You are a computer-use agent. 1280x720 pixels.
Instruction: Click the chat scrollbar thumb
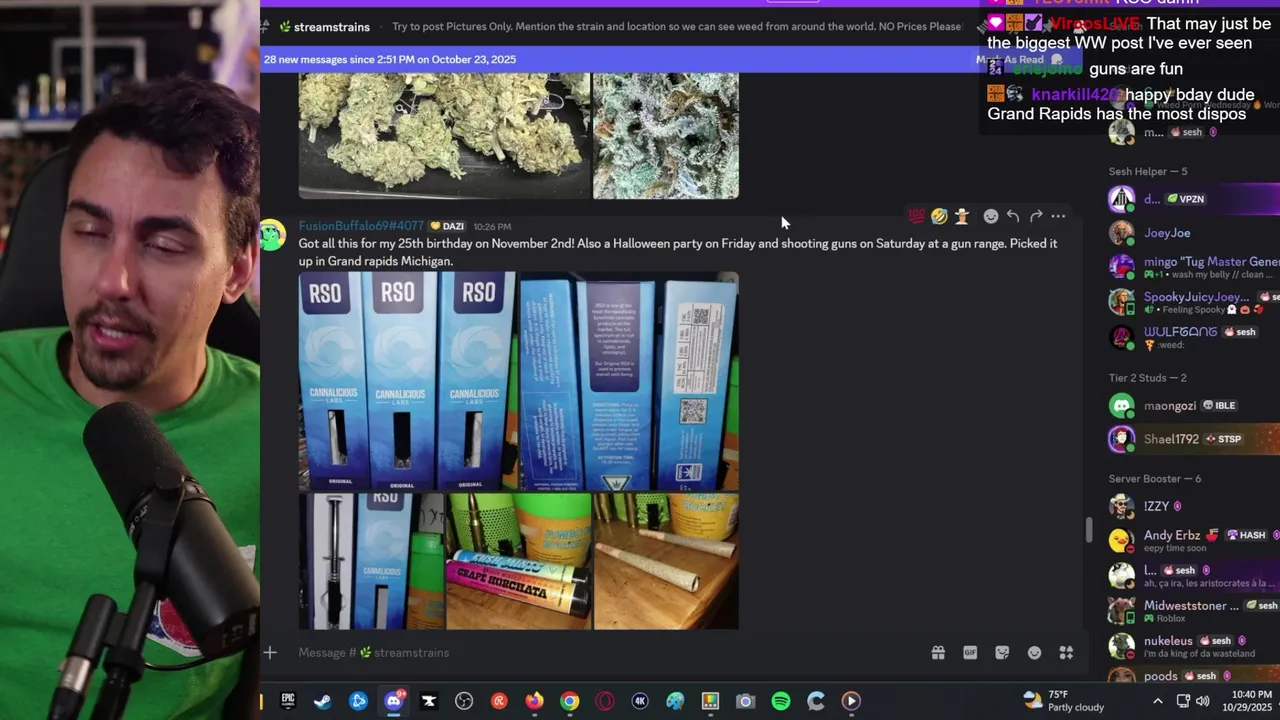point(1088,530)
